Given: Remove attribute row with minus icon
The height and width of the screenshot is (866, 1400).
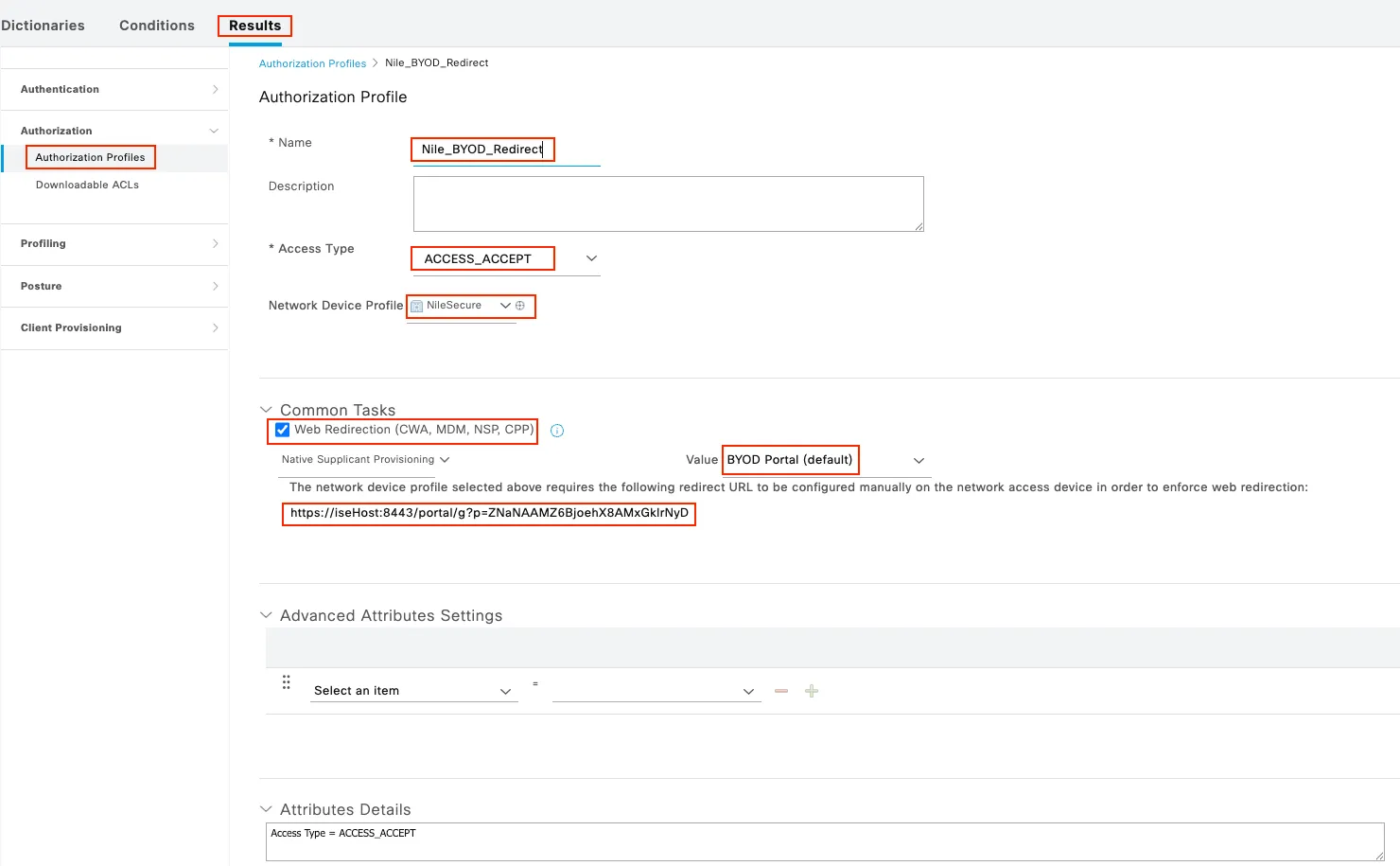Looking at the screenshot, I should [x=781, y=691].
